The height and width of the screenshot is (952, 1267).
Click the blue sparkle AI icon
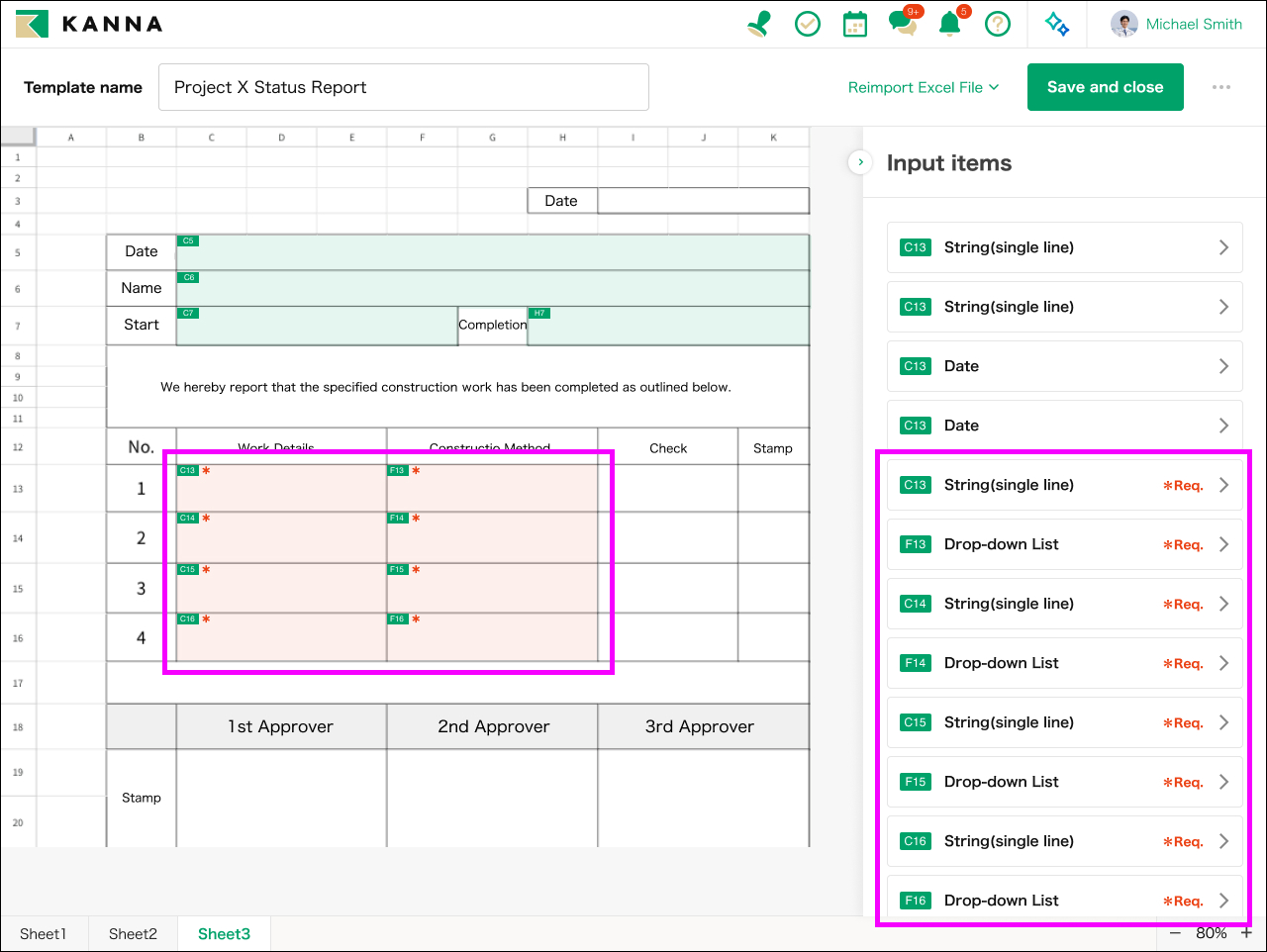click(x=1057, y=24)
